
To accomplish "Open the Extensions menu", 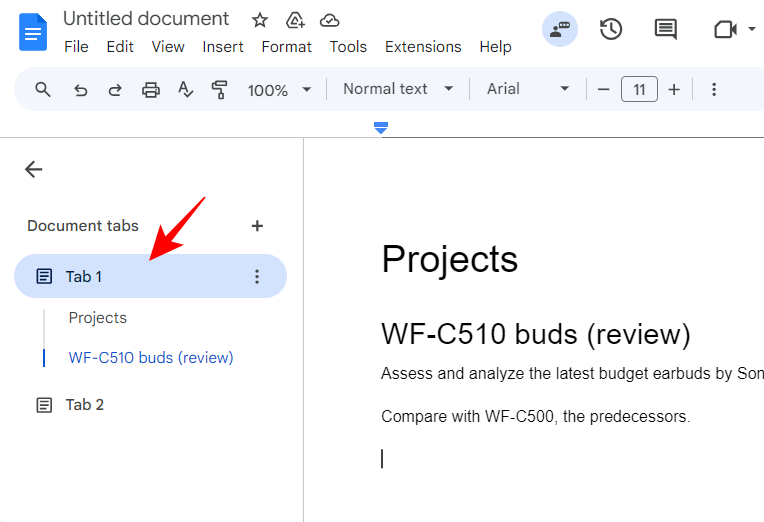I will [x=423, y=47].
